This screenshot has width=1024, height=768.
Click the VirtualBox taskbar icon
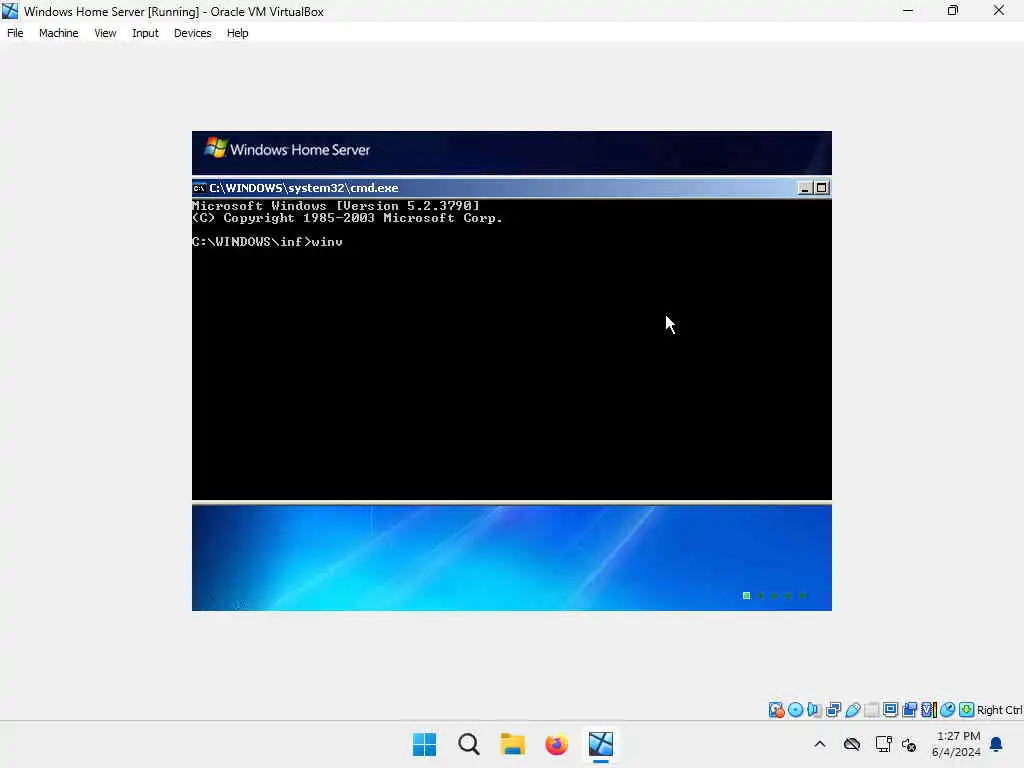(x=601, y=744)
